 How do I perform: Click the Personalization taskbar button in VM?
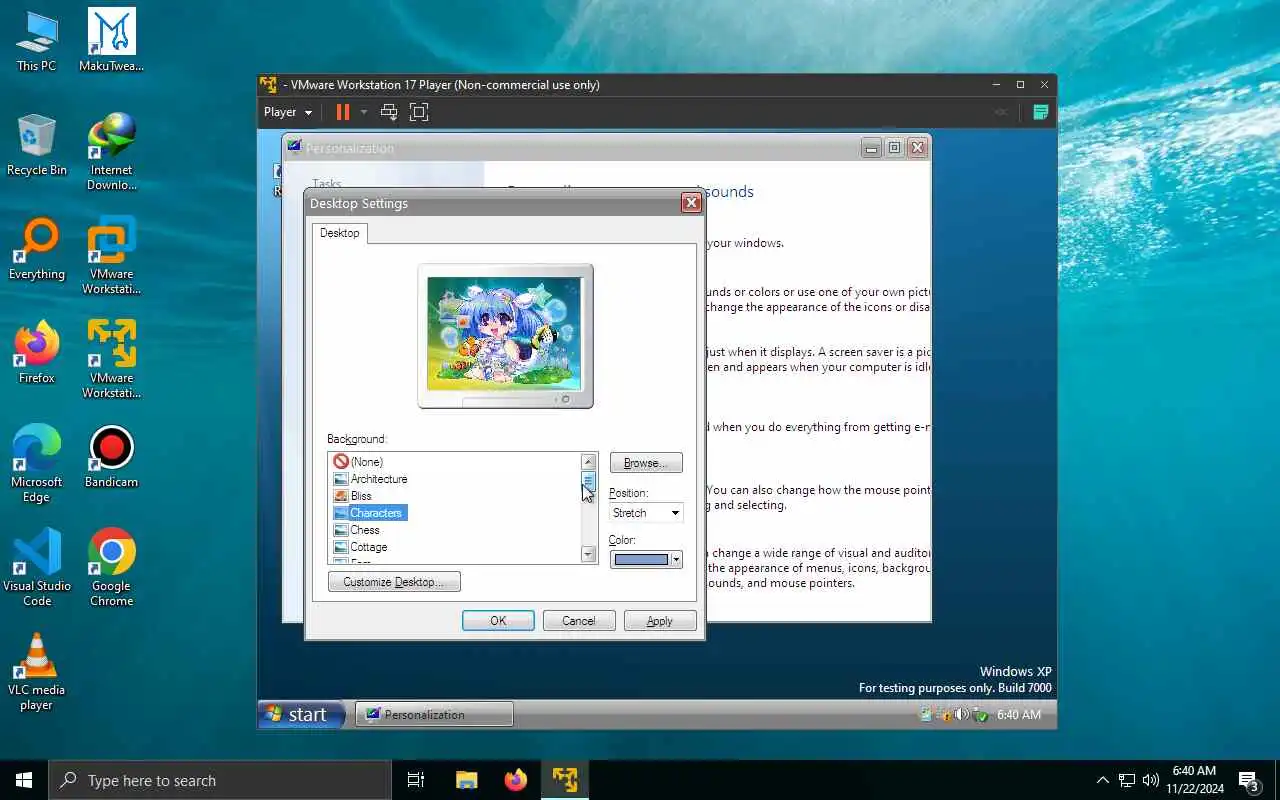pos(434,714)
